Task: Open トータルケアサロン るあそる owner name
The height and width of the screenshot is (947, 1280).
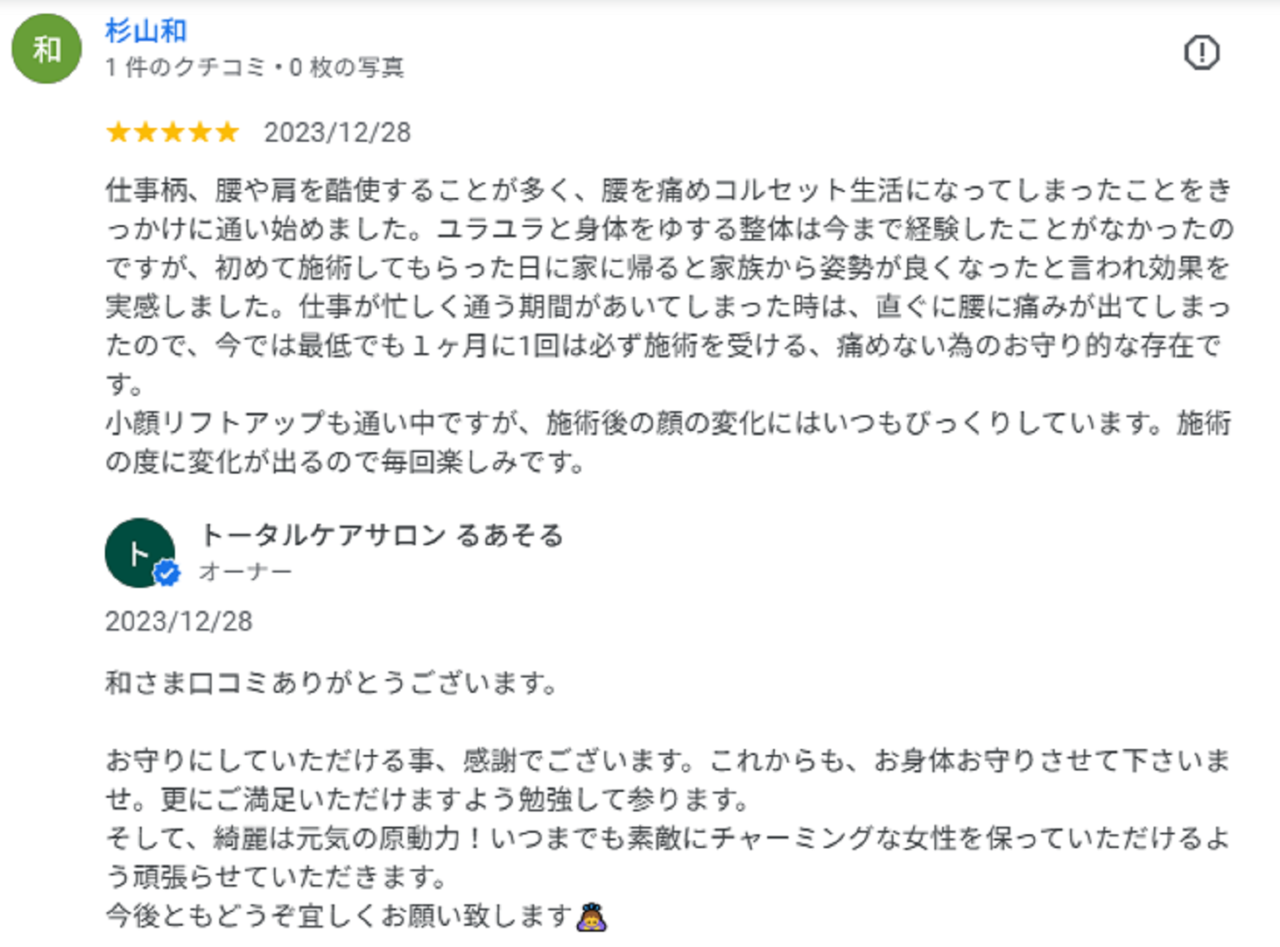Action: tap(381, 536)
